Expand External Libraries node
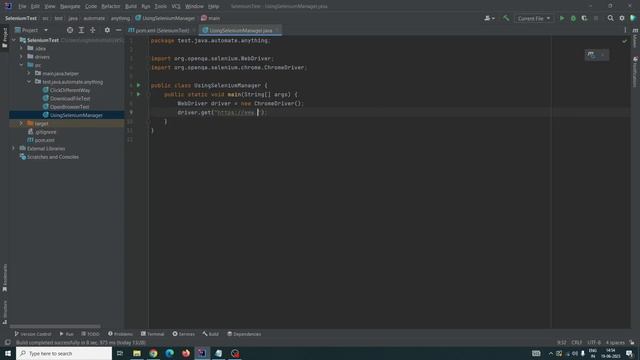This screenshot has width=640, height=360. pos(14,148)
